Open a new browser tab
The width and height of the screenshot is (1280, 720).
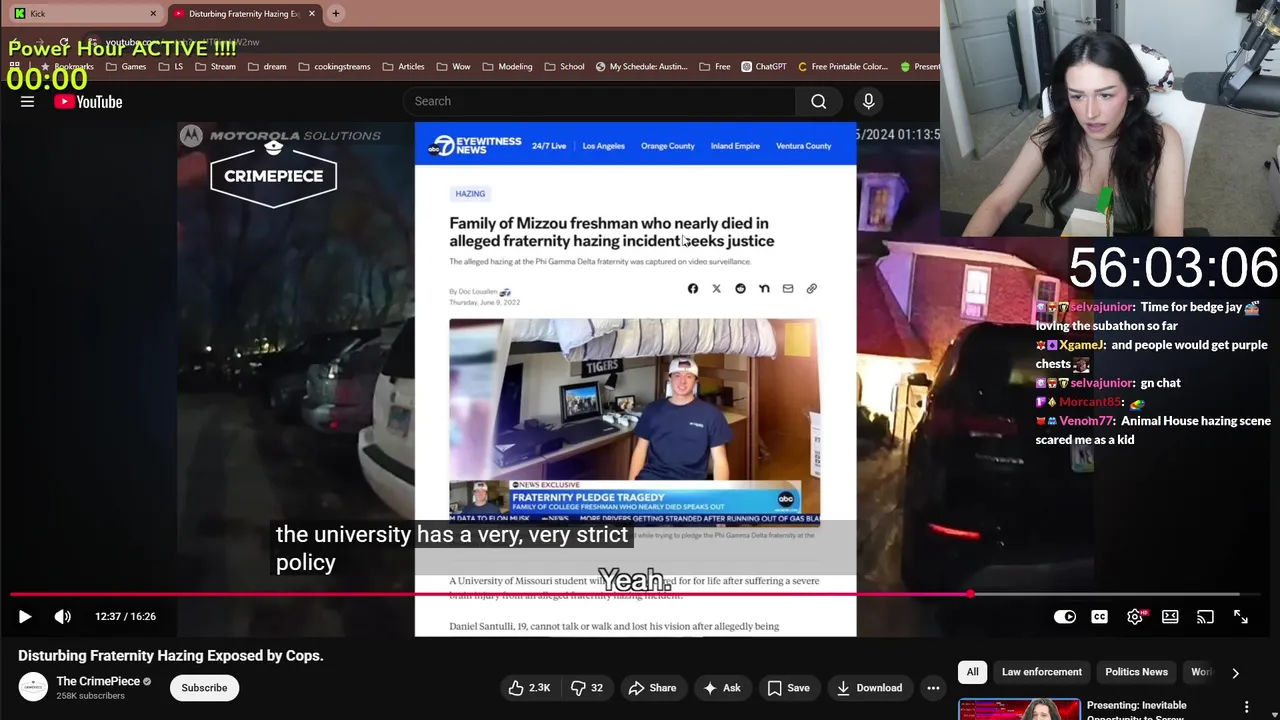(336, 14)
